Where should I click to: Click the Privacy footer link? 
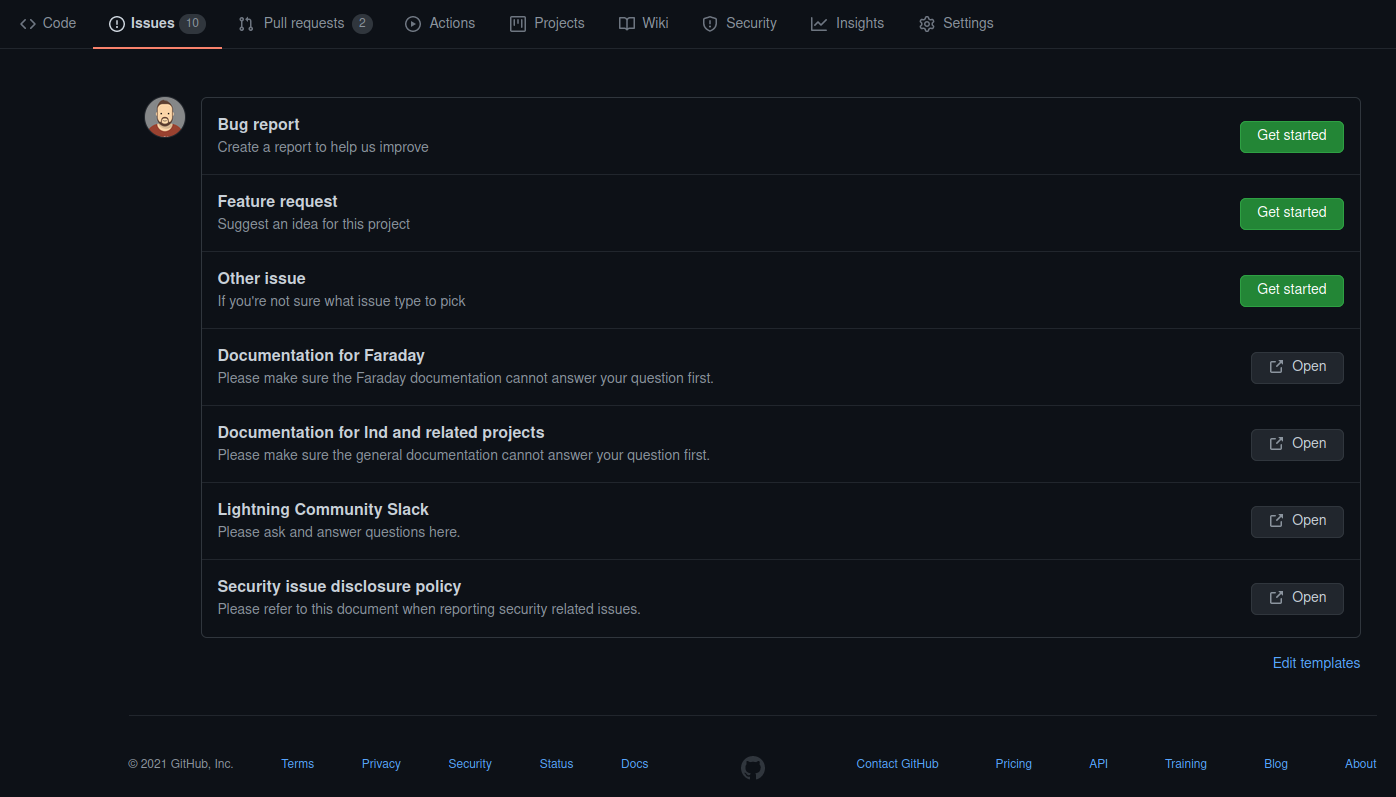(381, 764)
